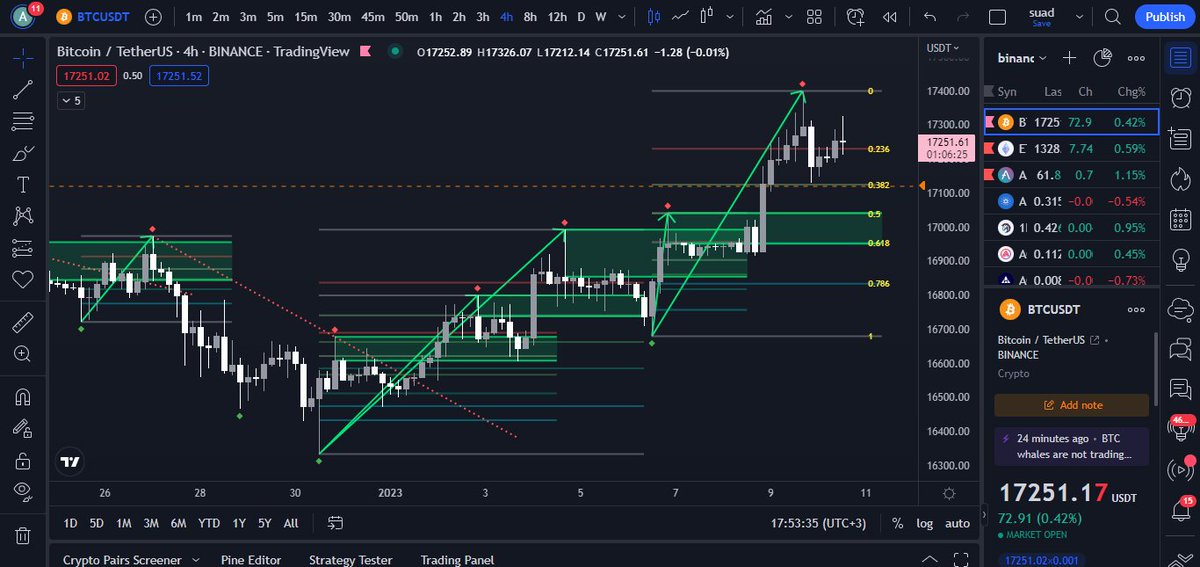Collapse the bottom panel with chevron
This screenshot has width=1200, height=567.
tap(930, 560)
